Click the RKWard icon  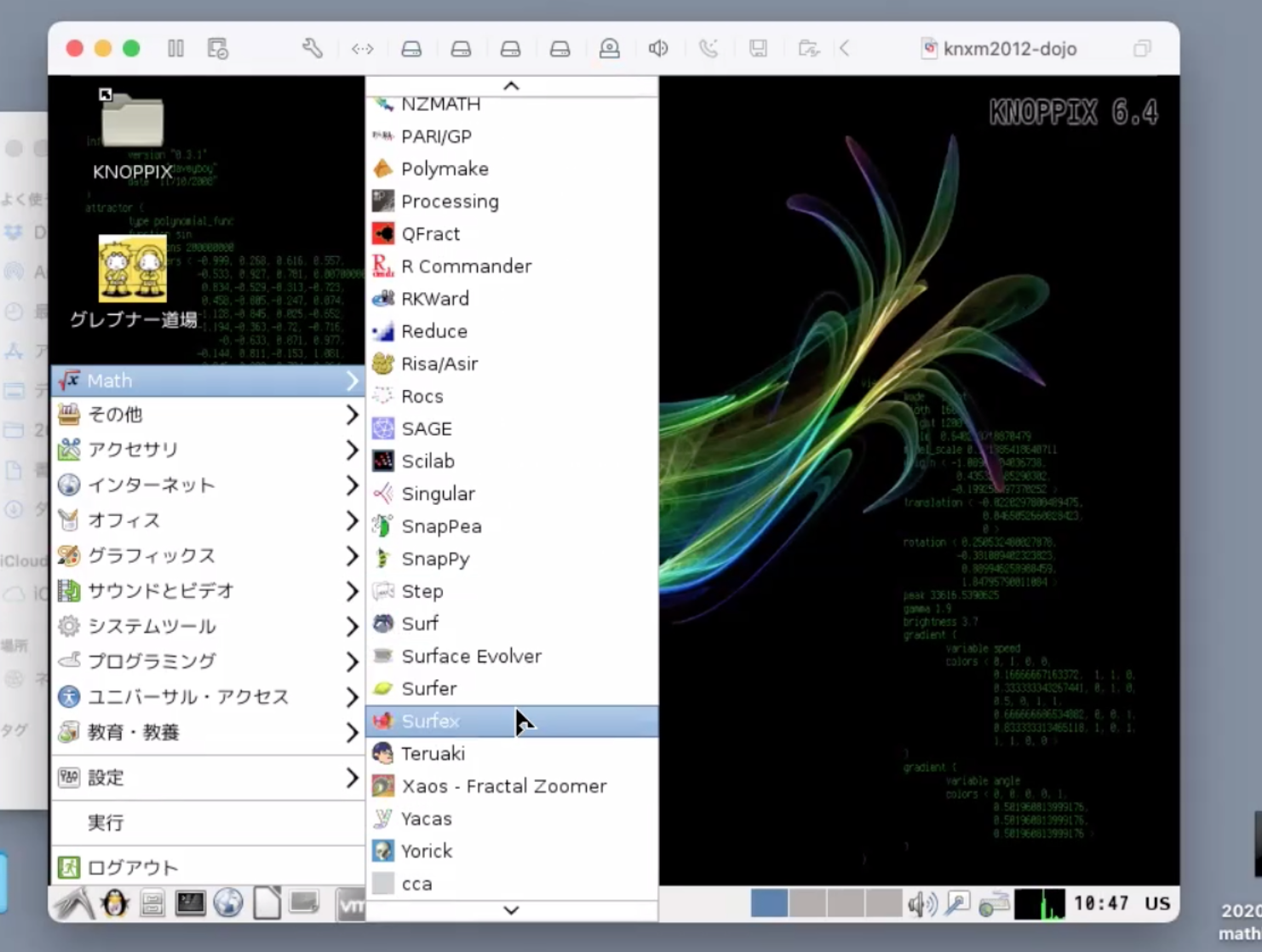(x=383, y=298)
